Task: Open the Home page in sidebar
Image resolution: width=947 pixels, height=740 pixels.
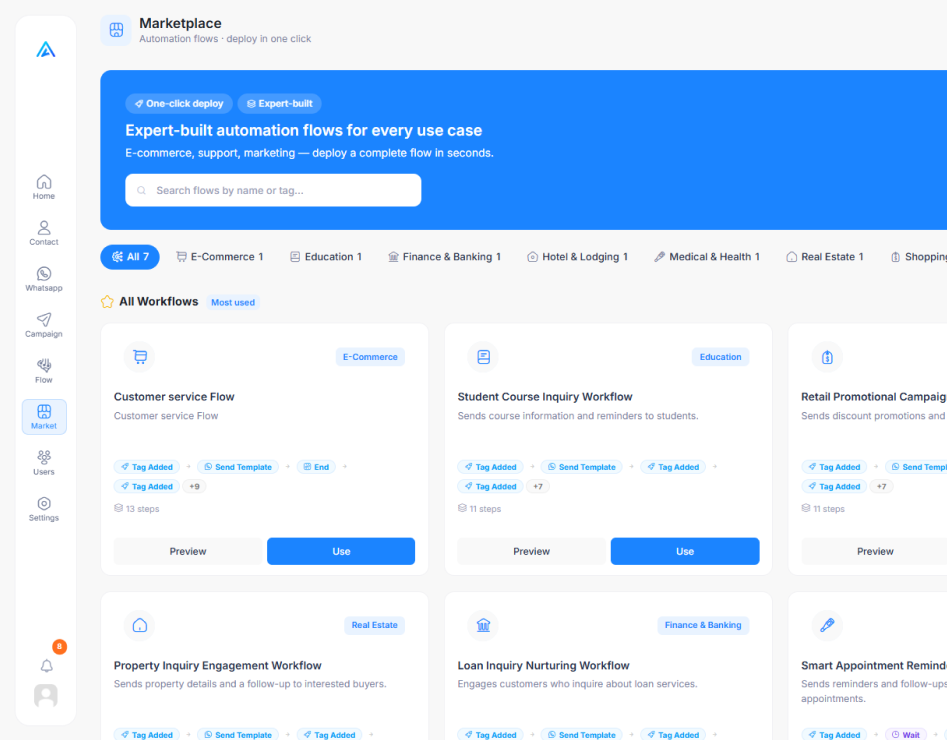Action: pos(43,187)
